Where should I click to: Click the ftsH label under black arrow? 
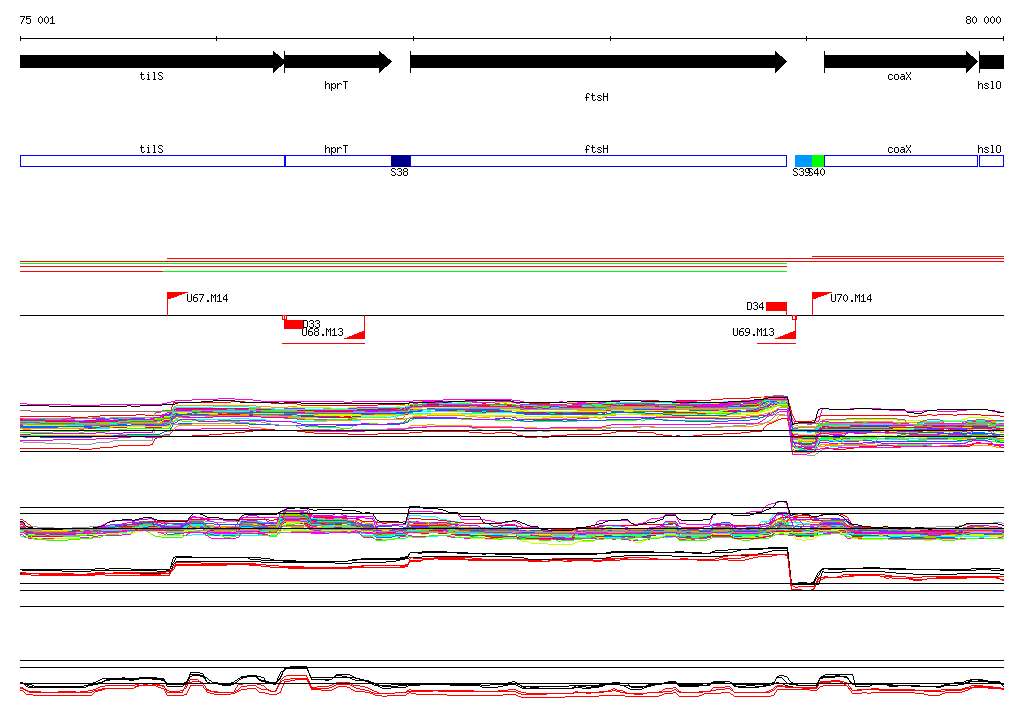click(596, 97)
